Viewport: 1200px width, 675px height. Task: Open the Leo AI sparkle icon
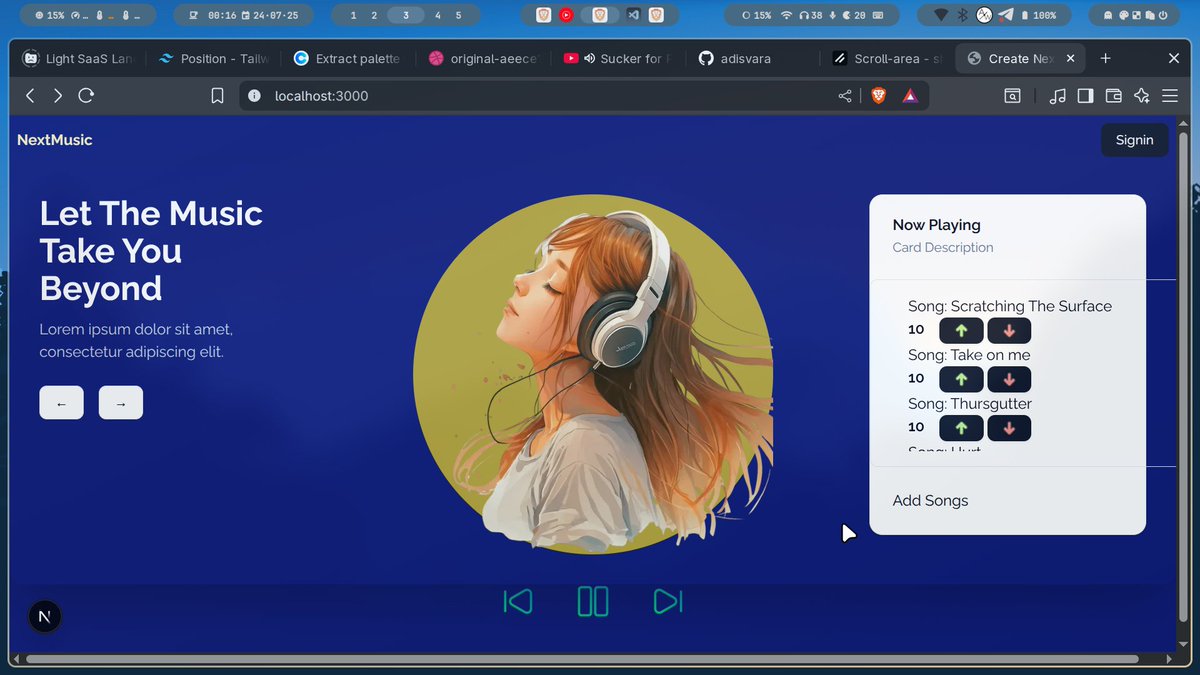[1142, 96]
